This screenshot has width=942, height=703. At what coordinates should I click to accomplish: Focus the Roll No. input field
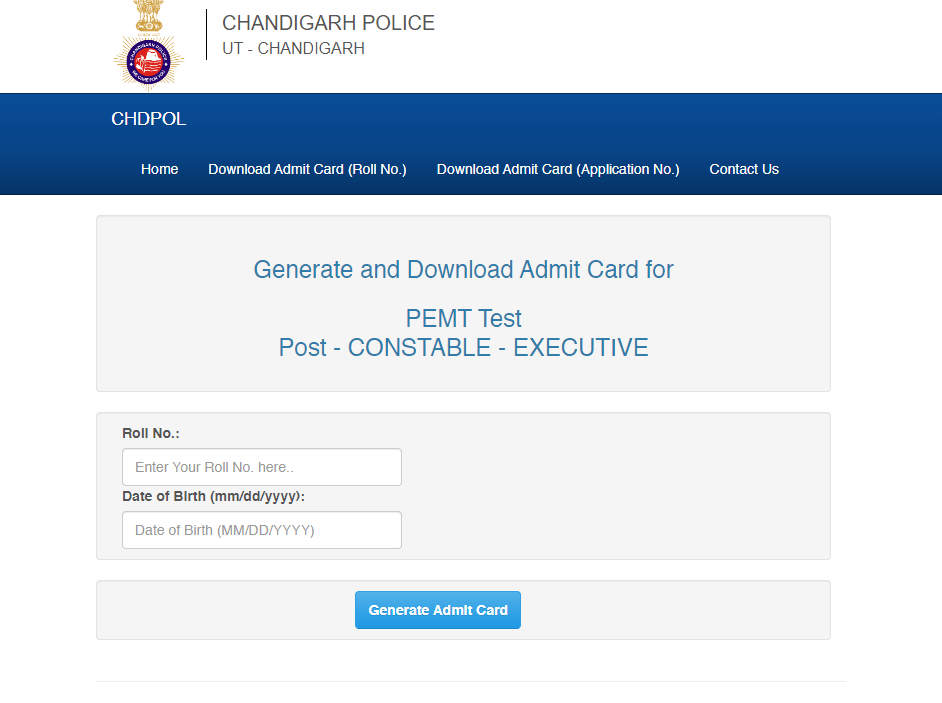tap(261, 467)
